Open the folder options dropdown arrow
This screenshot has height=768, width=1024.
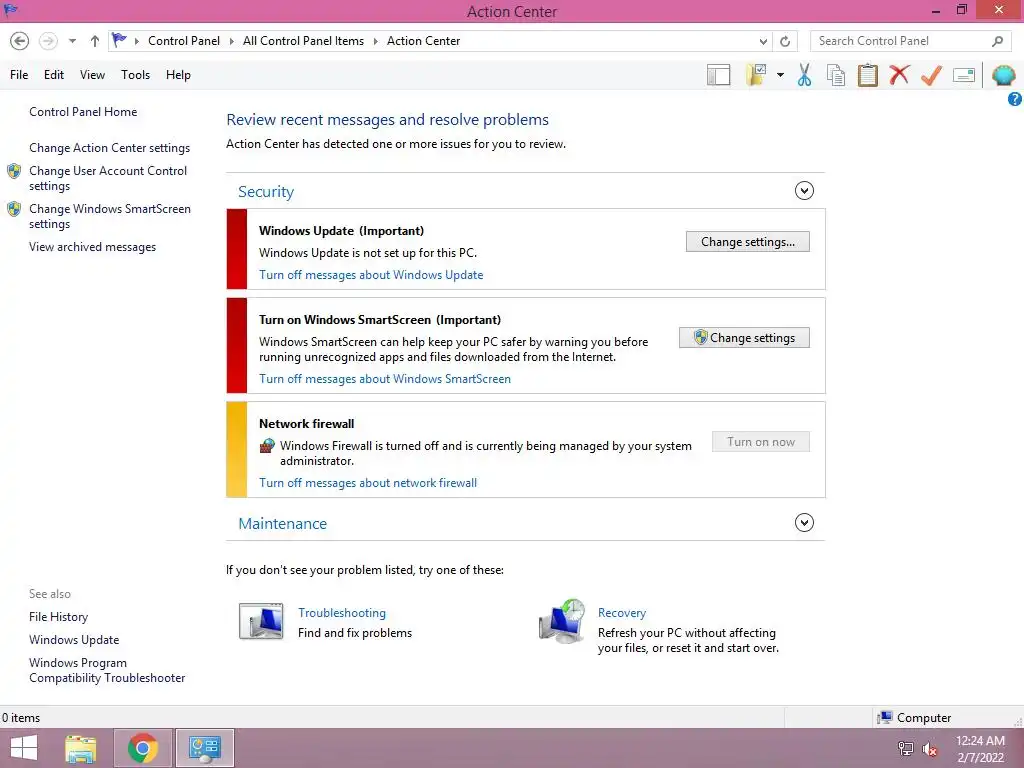point(780,75)
